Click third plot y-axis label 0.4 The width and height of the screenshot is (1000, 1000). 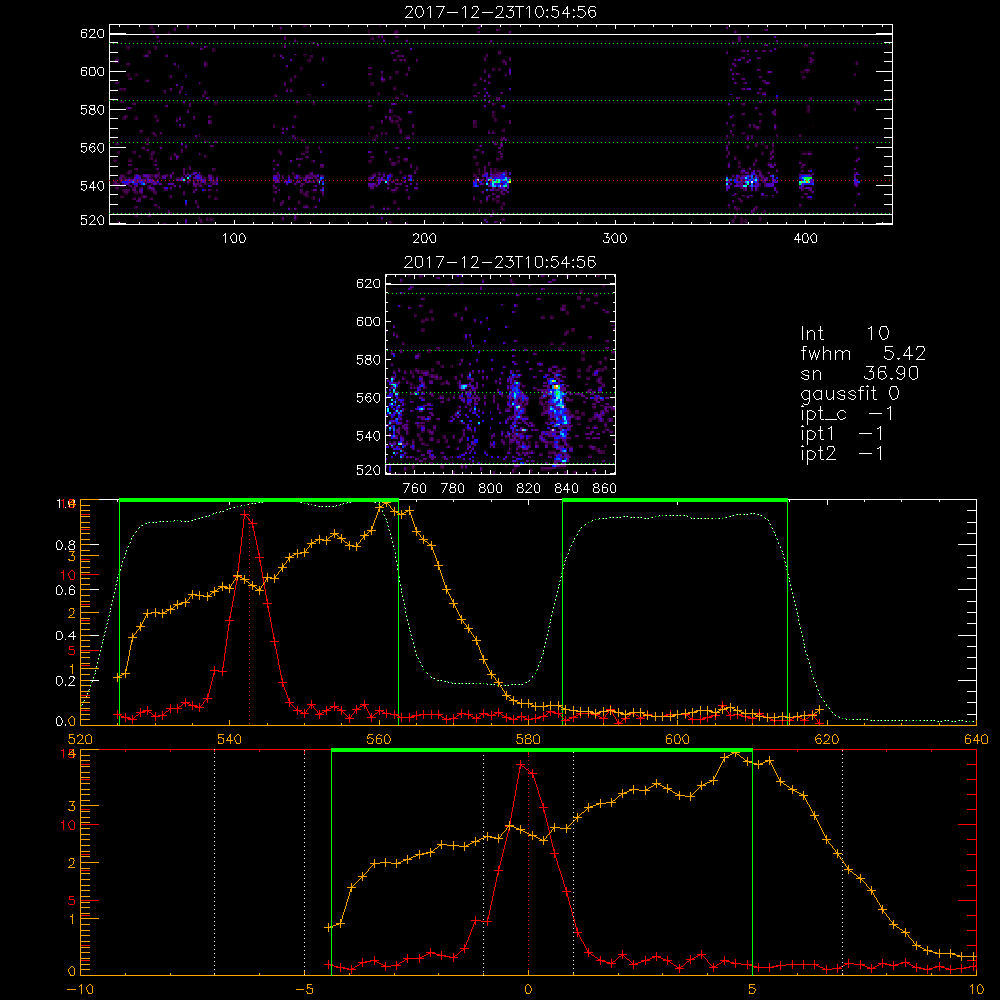(66, 635)
